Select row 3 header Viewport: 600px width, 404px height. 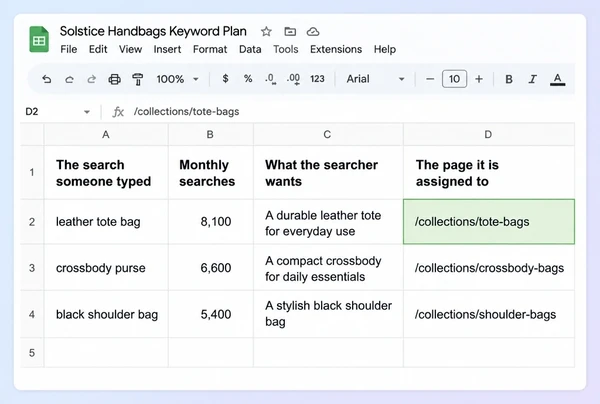[32, 268]
